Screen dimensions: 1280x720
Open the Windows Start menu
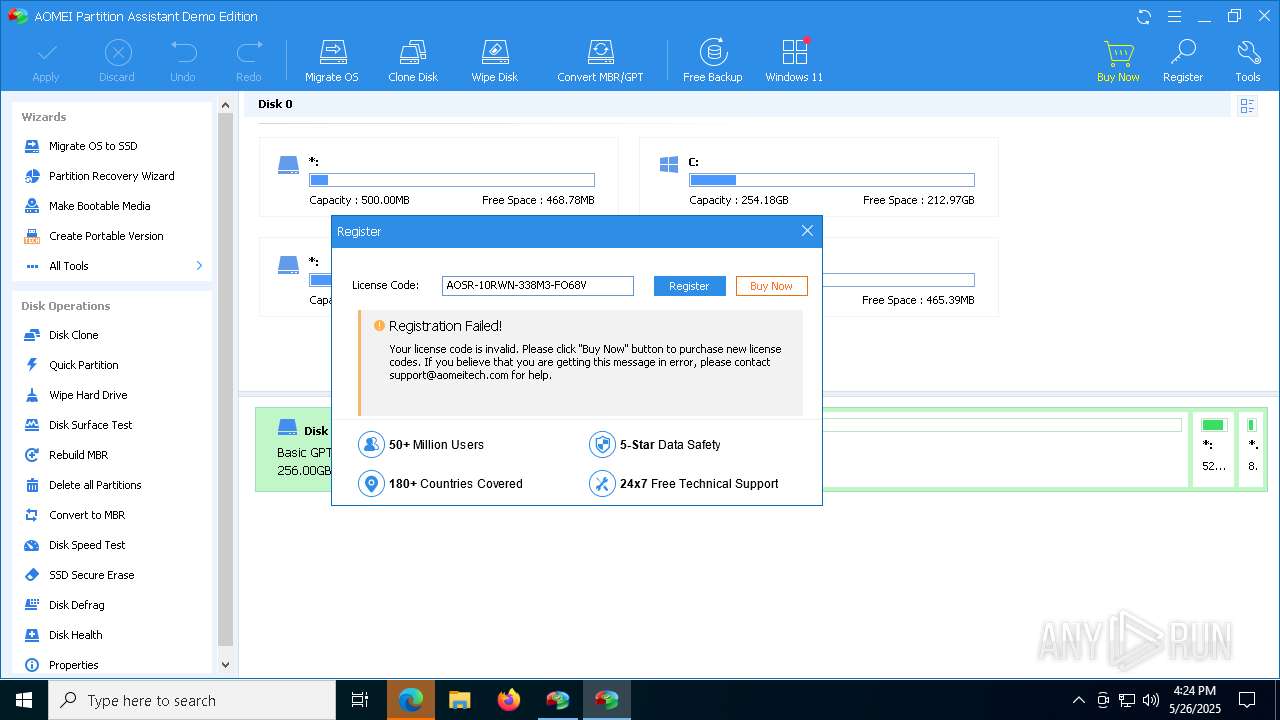pyautogui.click(x=24, y=700)
